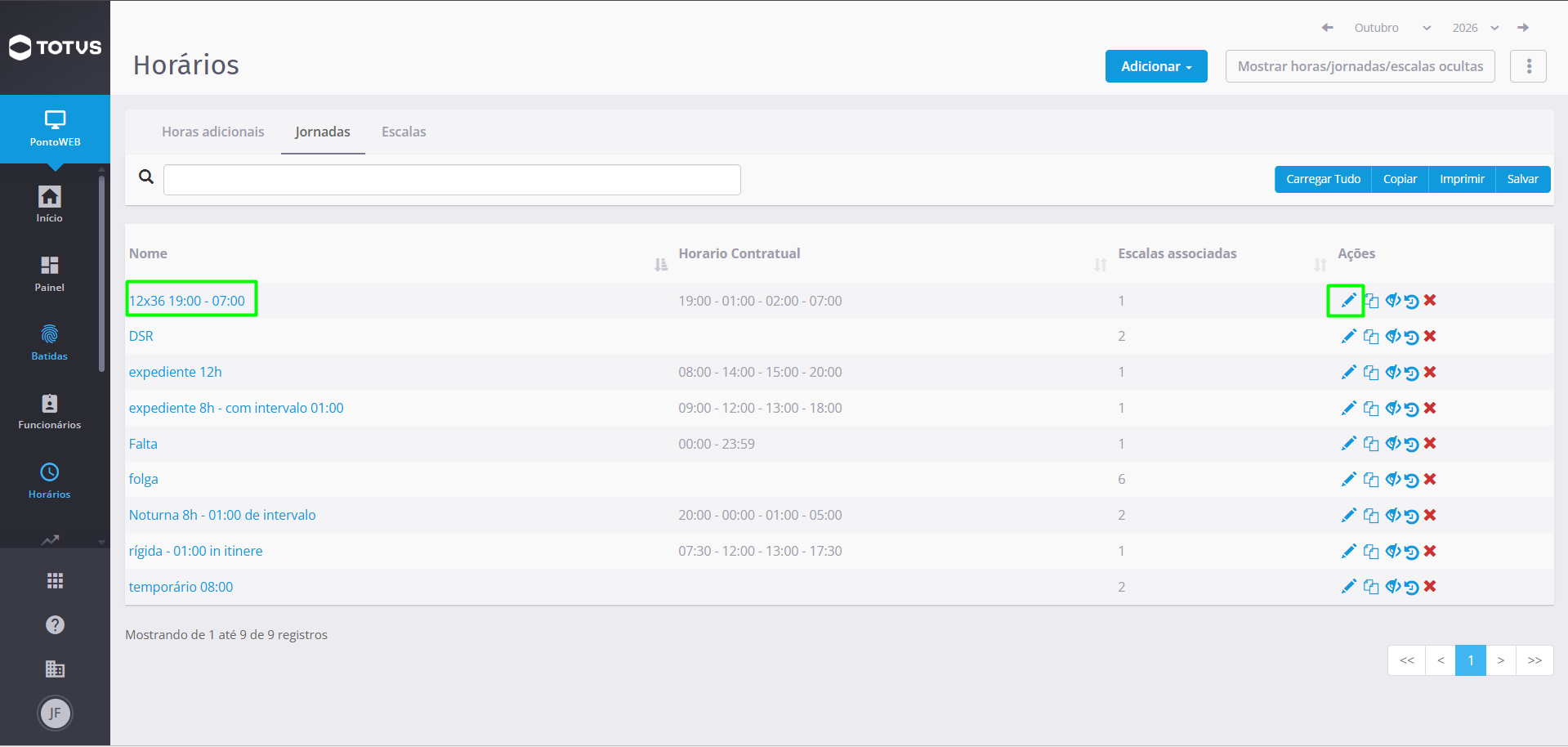Image resolution: width=1568 pixels, height=747 pixels.
Task: Click the Imprimir button
Action: tap(1462, 179)
